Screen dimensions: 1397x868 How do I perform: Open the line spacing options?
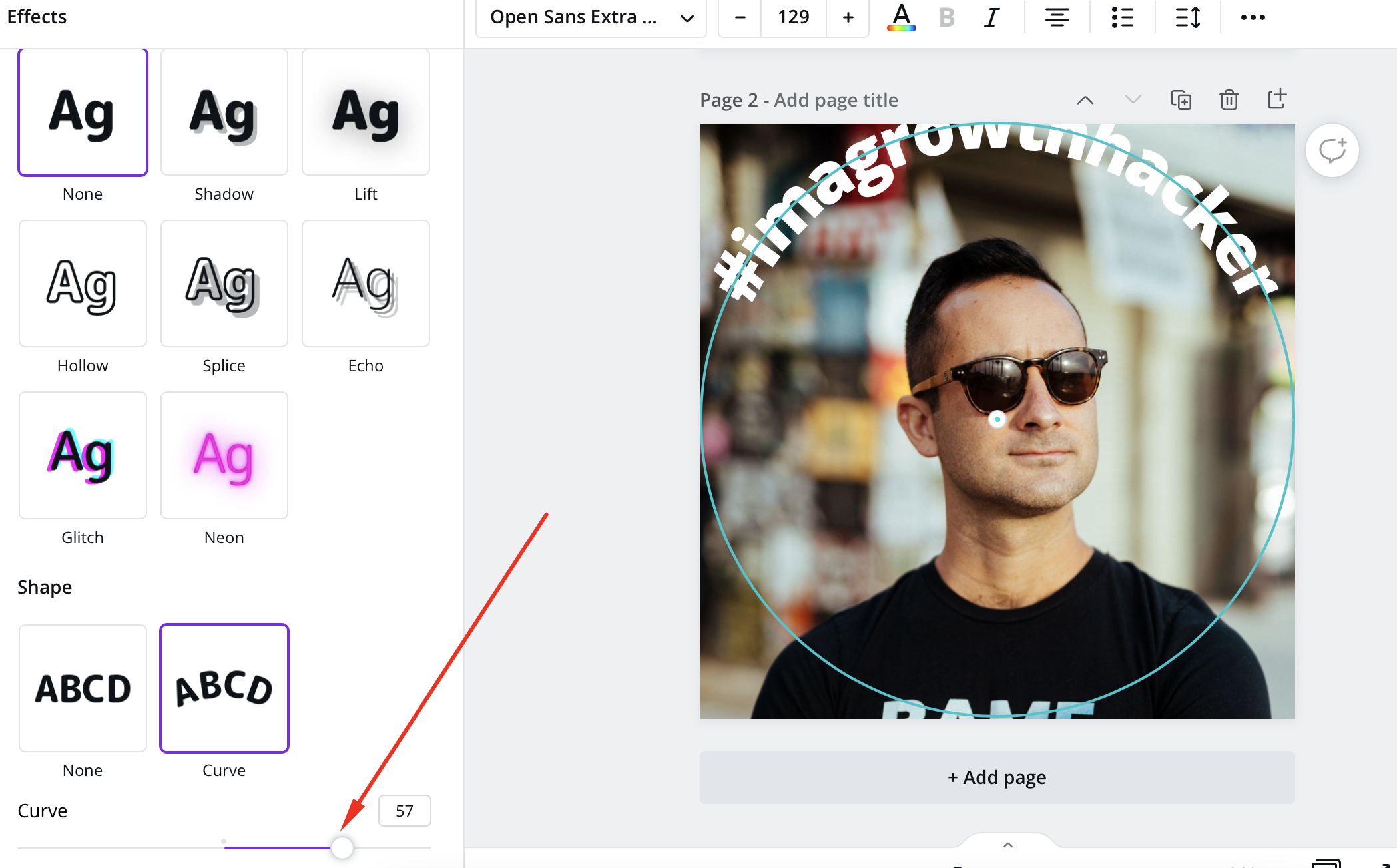coord(1187,17)
